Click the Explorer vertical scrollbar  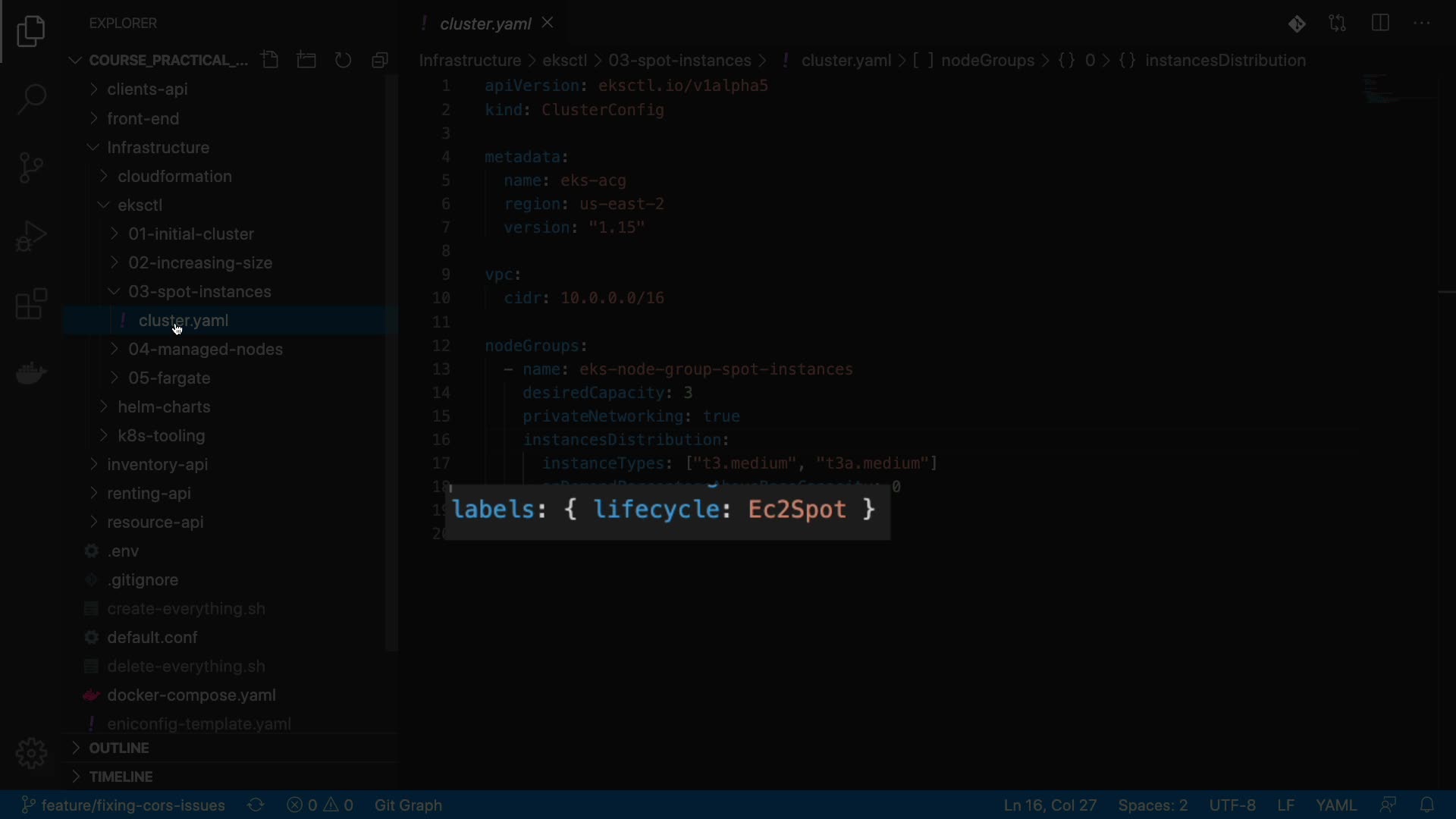(391, 364)
